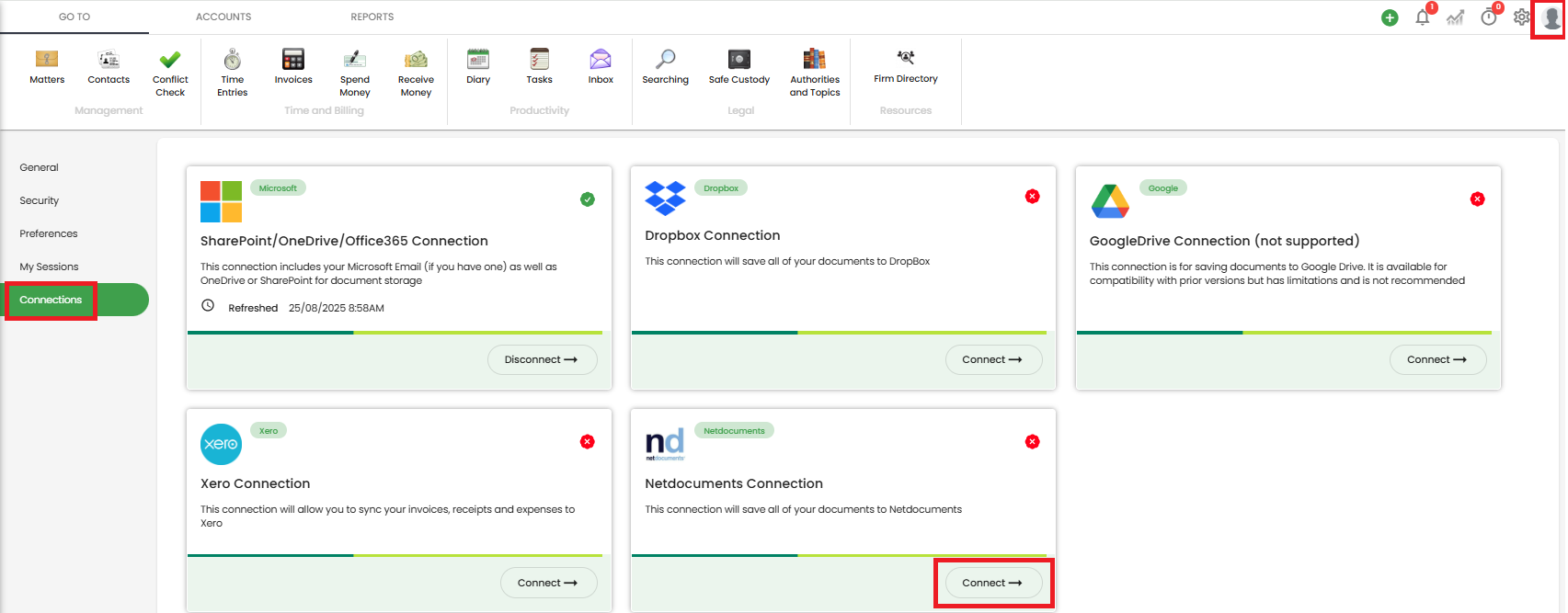Select the Receive Money icon

coord(416,60)
